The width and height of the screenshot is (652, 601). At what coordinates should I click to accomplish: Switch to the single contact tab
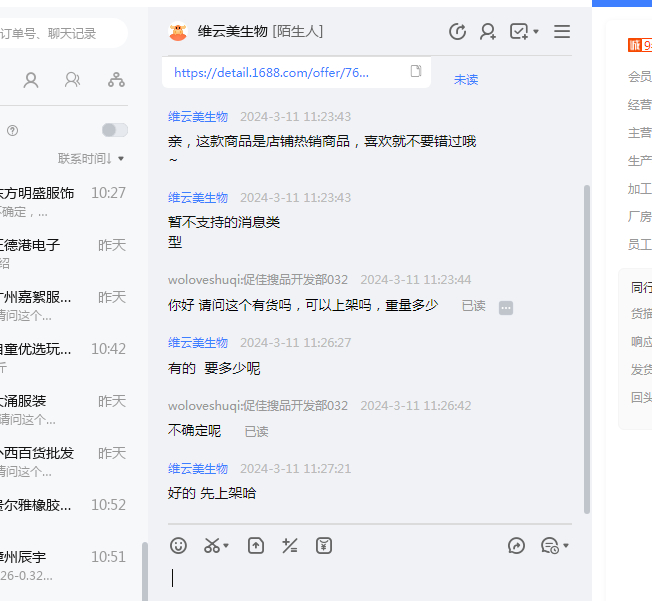[31, 80]
